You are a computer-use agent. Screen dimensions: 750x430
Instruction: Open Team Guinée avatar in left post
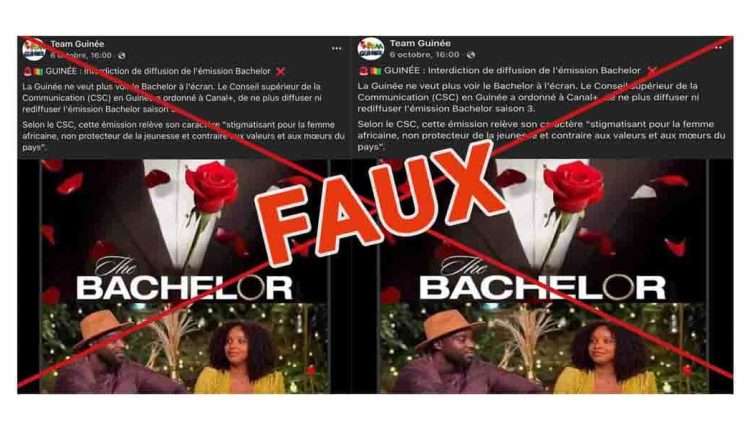[34, 49]
